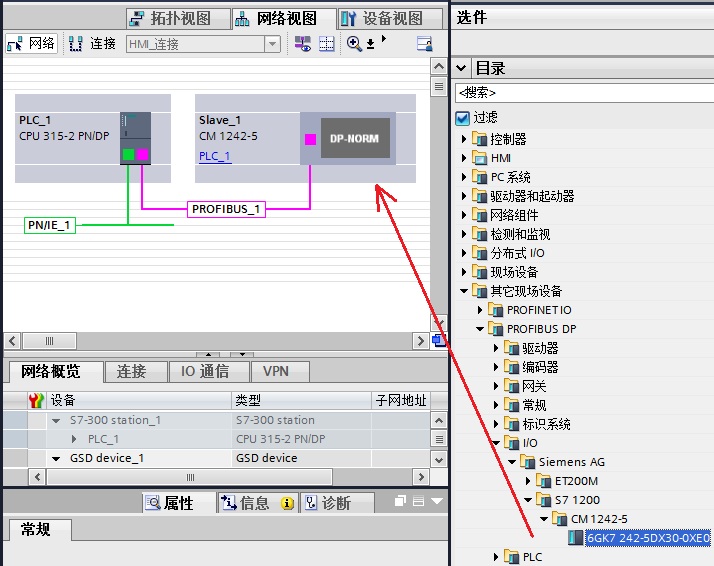Switch to the 设备视图 device view tab
The height and width of the screenshot is (566, 714).
390,19
